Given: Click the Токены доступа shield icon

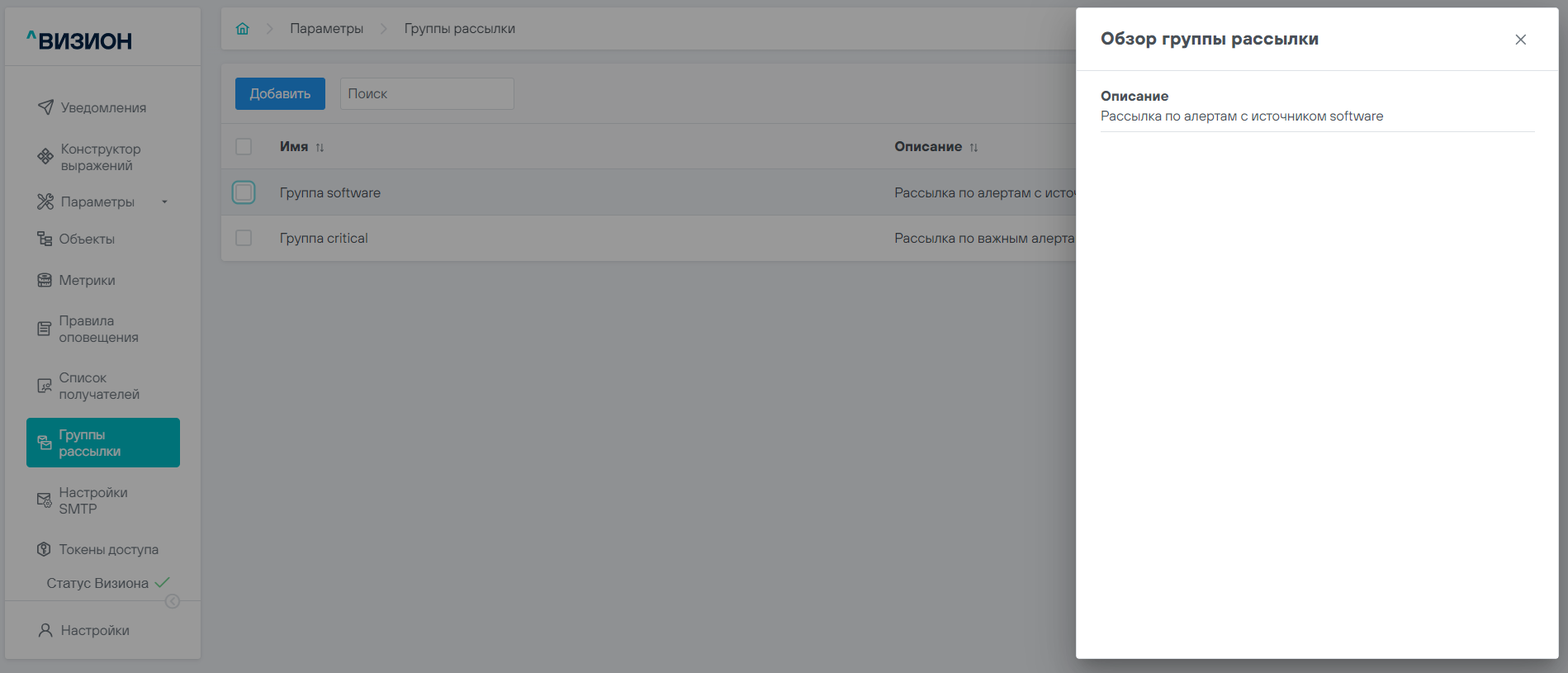Looking at the screenshot, I should [45, 549].
